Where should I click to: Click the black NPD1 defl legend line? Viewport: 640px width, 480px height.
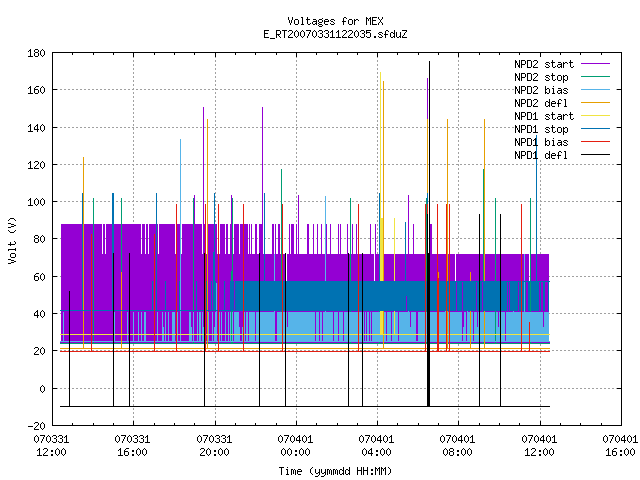point(595,155)
